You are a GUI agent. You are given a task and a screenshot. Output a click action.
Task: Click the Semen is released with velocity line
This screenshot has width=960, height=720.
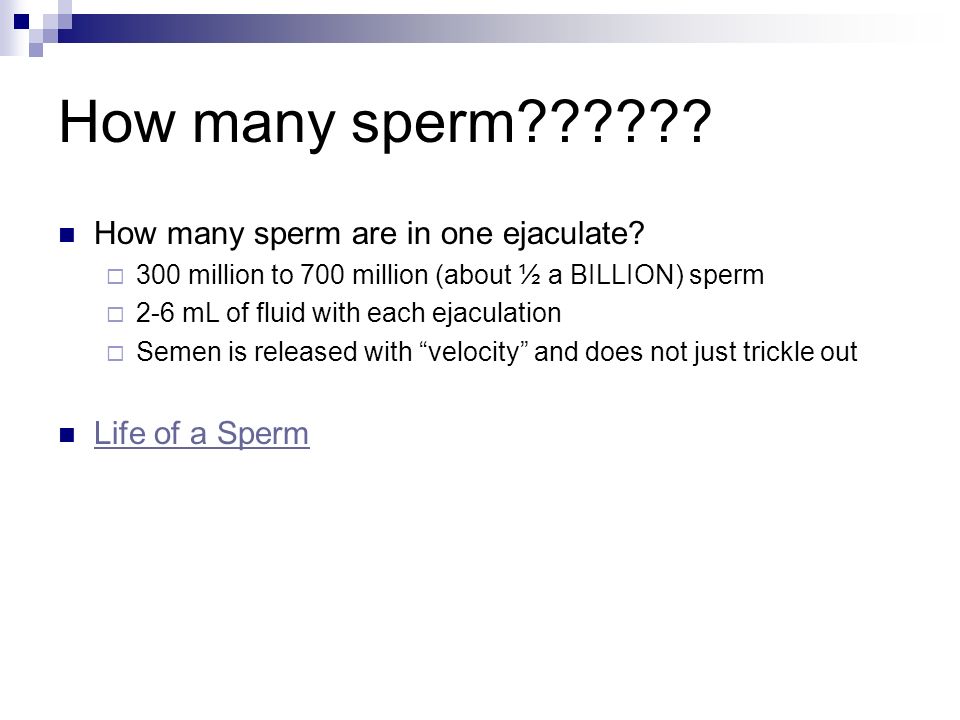(497, 352)
